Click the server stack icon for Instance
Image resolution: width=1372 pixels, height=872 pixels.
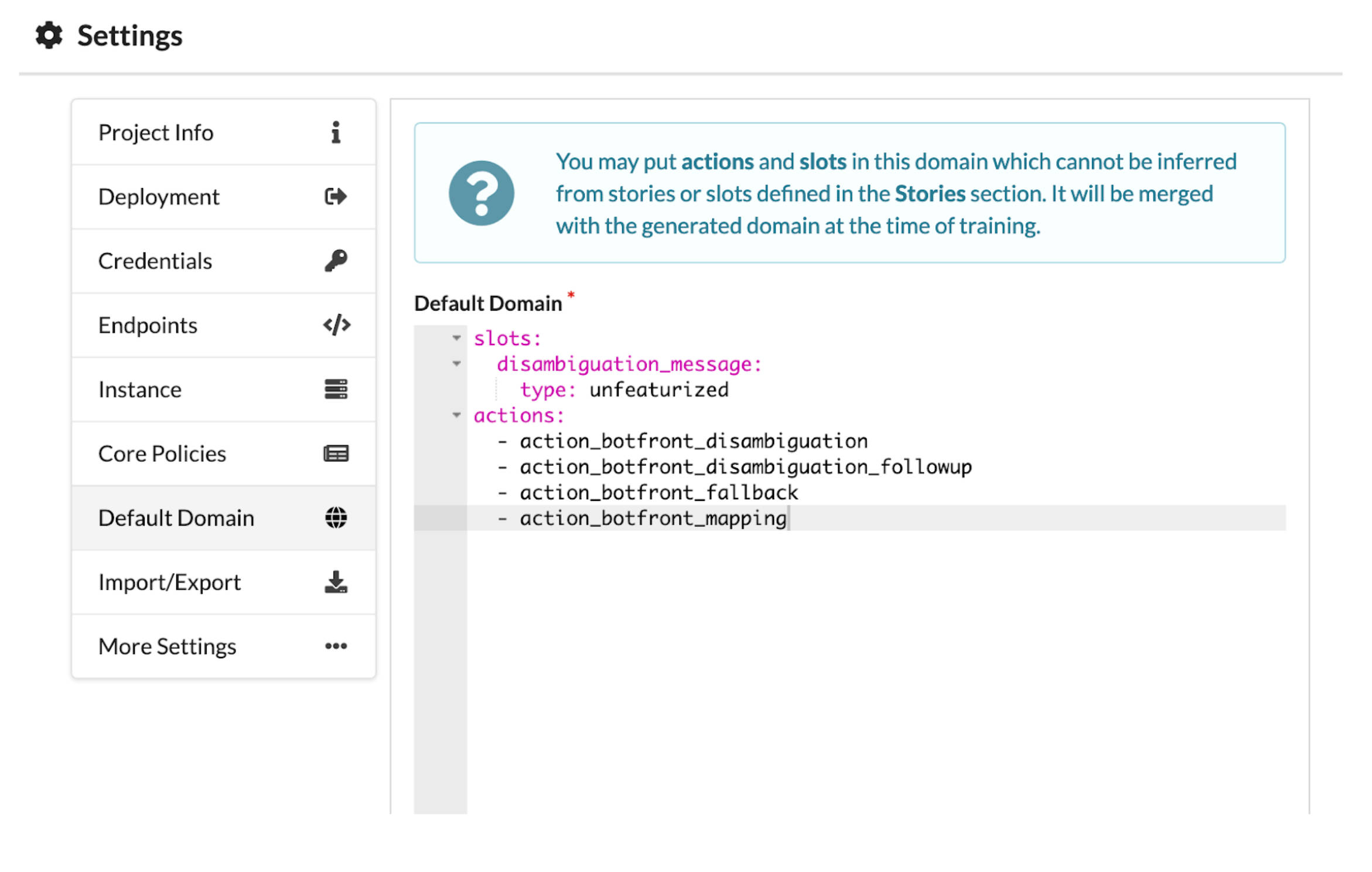click(336, 389)
